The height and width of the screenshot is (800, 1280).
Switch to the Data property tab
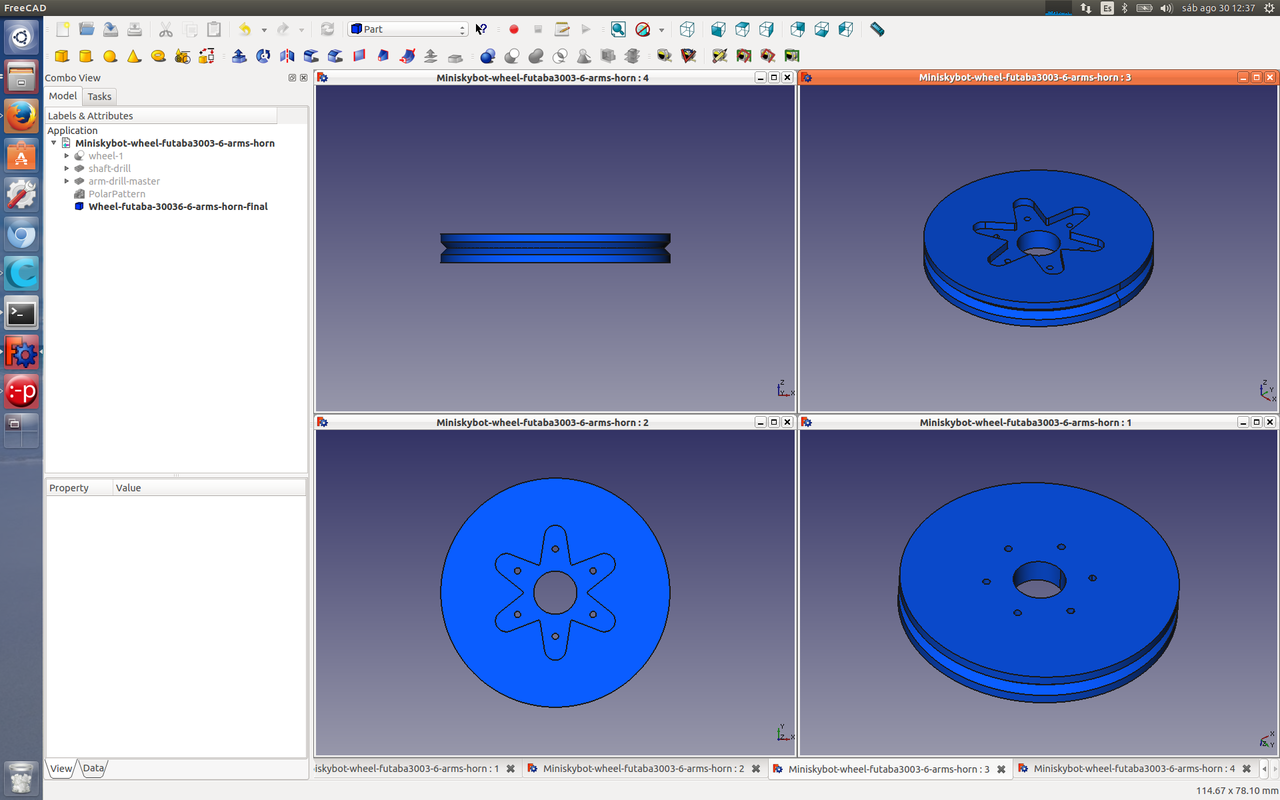pos(93,768)
